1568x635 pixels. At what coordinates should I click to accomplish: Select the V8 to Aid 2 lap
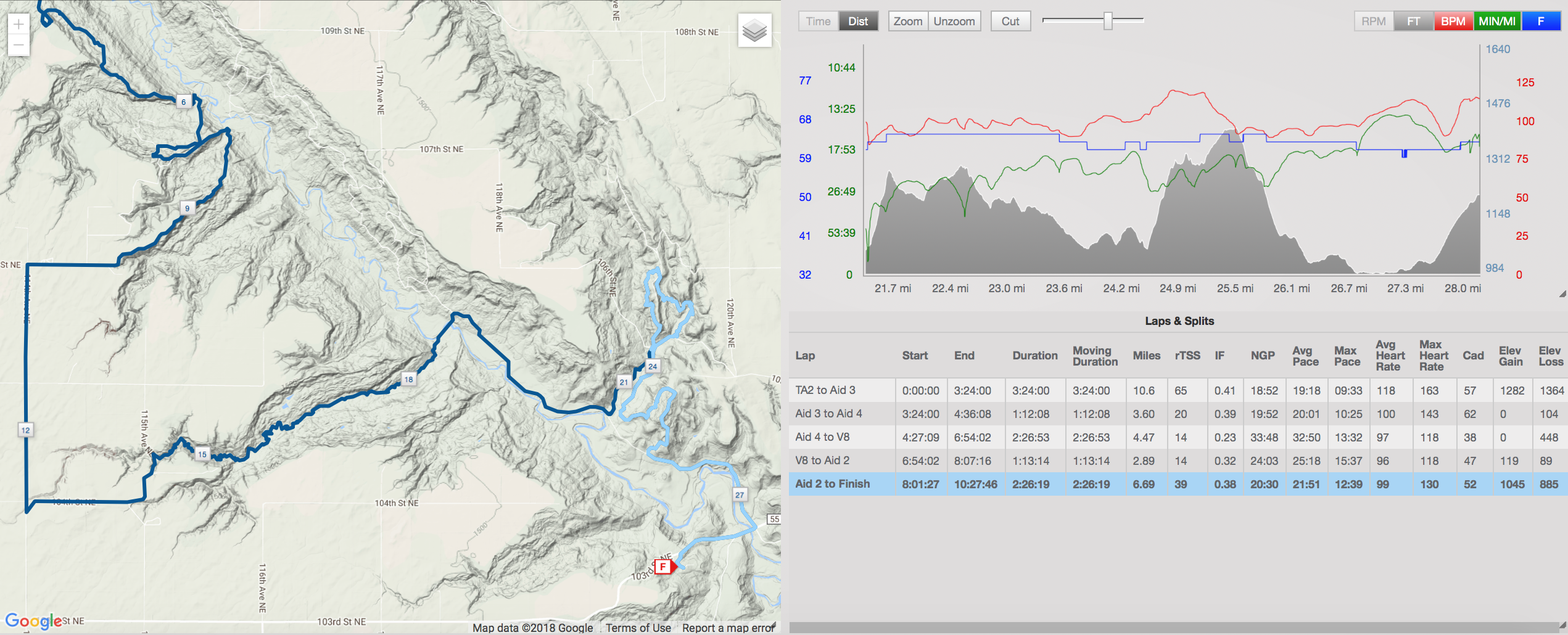click(1178, 461)
